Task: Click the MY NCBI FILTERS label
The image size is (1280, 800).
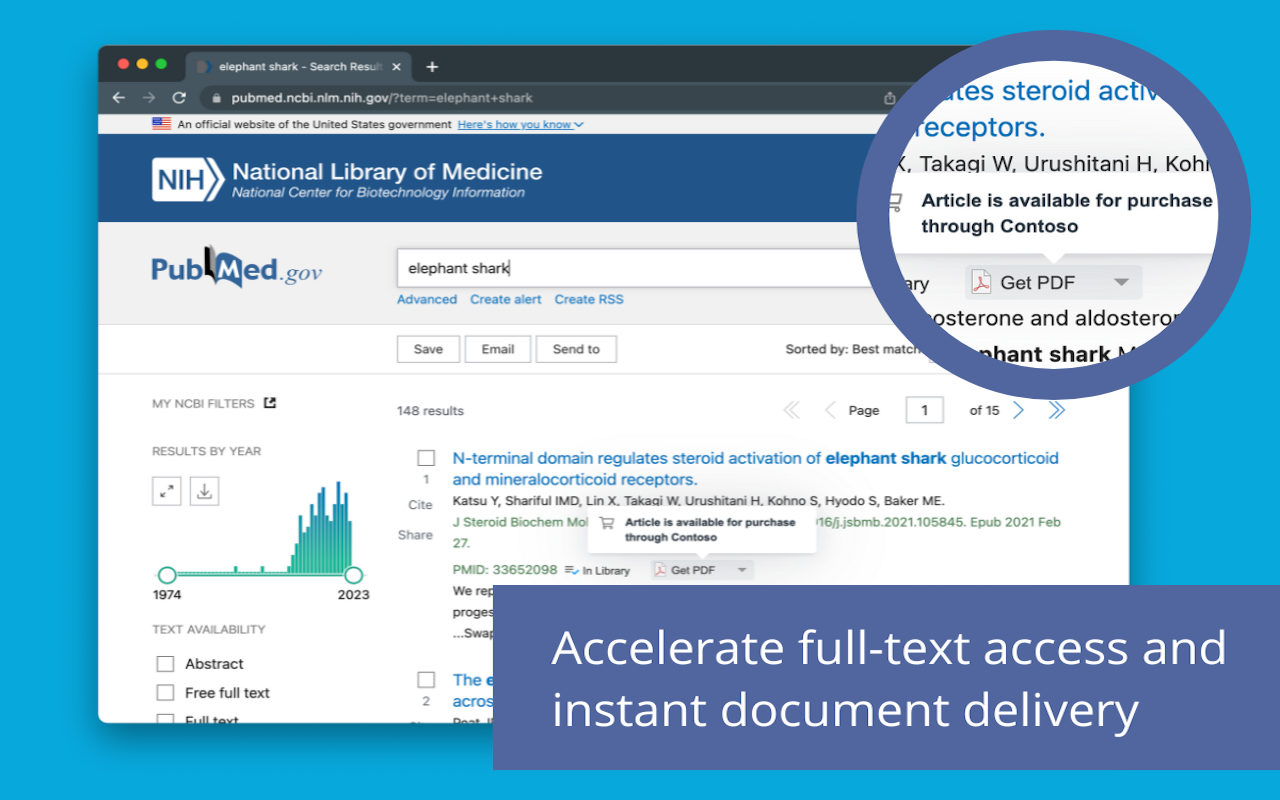Action: click(203, 404)
